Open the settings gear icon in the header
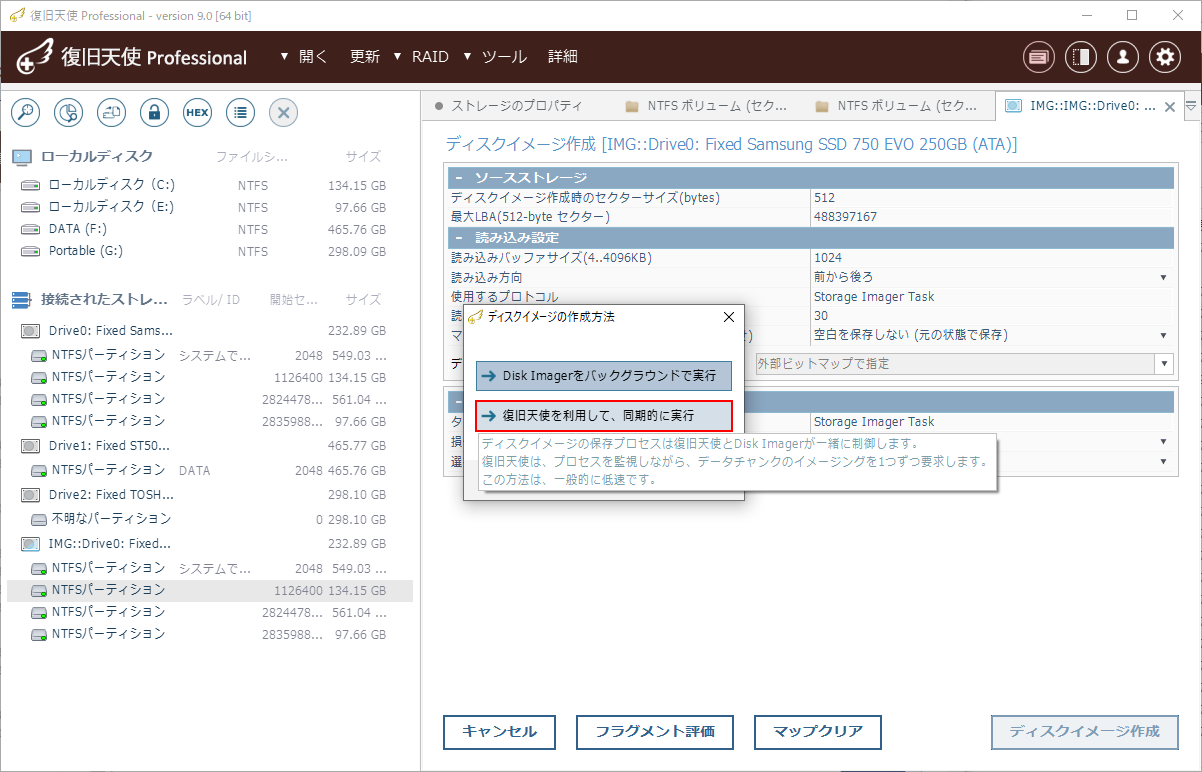1202x772 pixels. coord(1165,57)
